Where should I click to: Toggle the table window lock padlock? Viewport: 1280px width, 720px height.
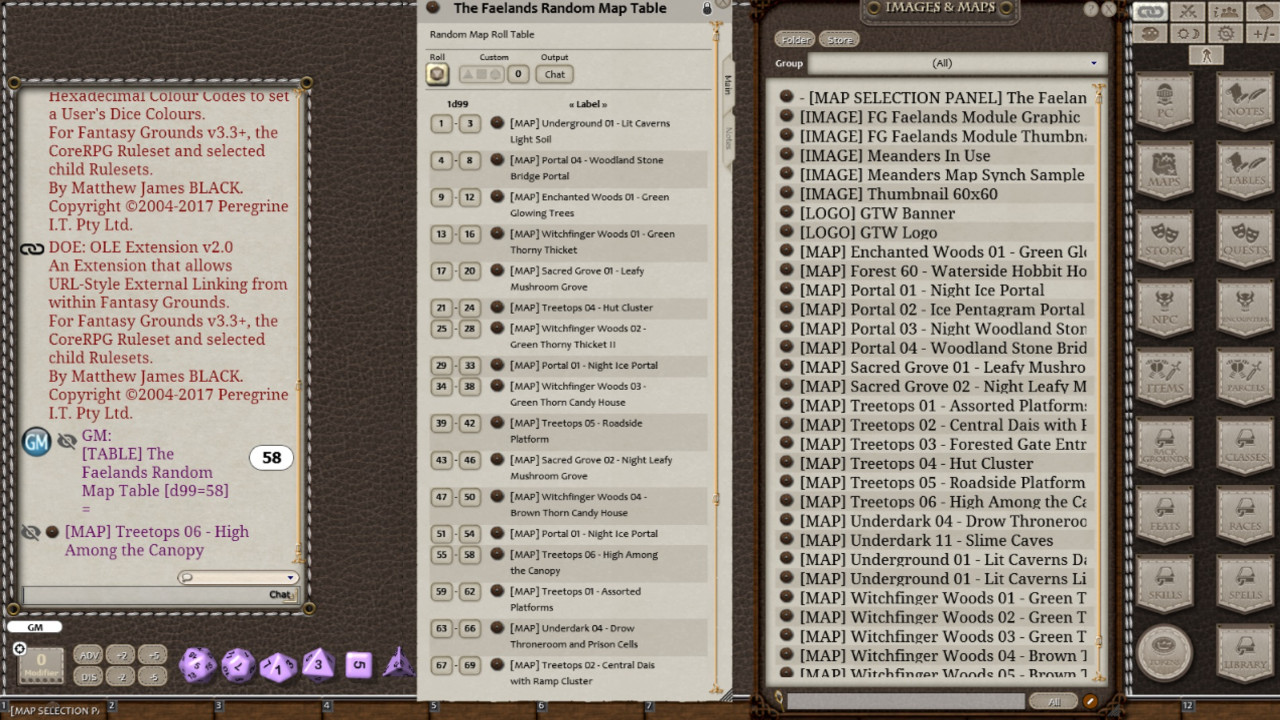708,8
